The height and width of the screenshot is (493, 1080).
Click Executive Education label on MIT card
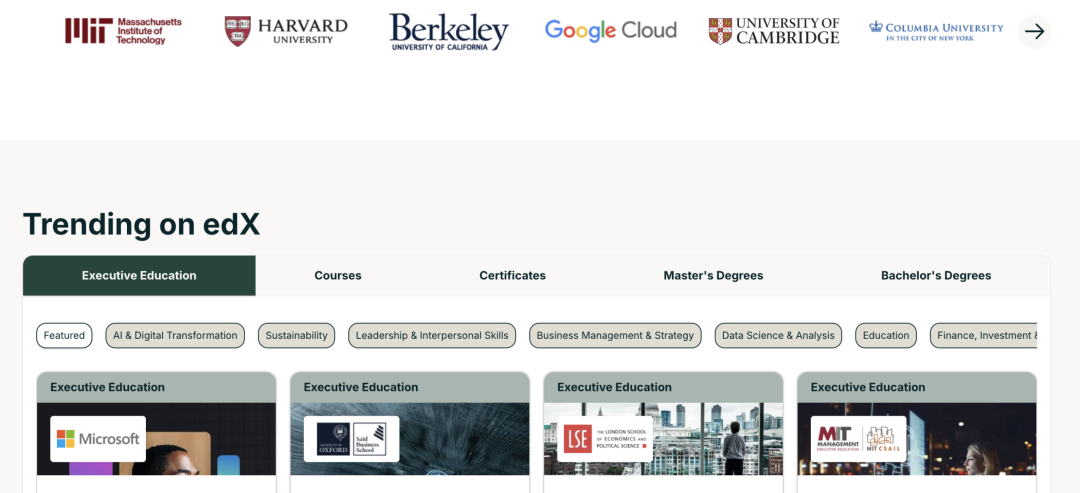point(868,387)
